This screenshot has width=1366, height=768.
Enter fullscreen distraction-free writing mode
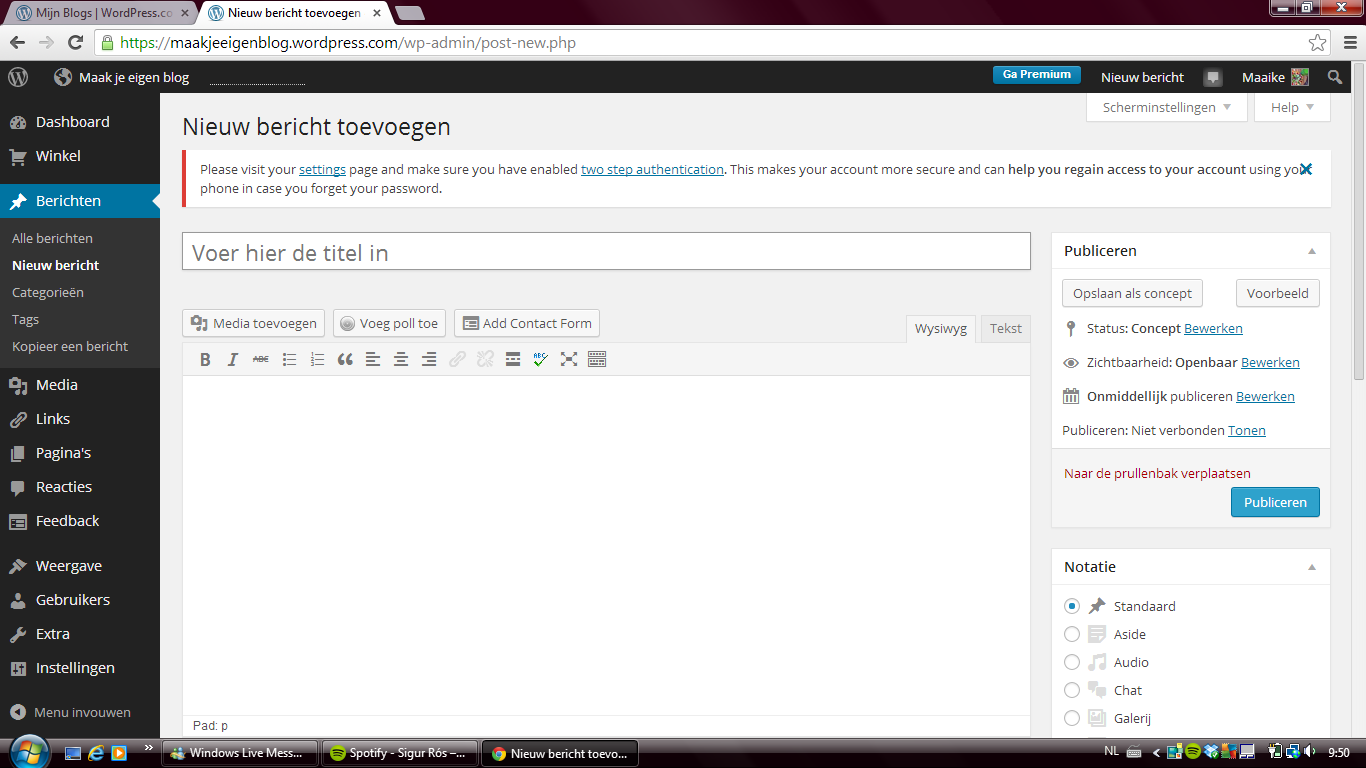[569, 359]
